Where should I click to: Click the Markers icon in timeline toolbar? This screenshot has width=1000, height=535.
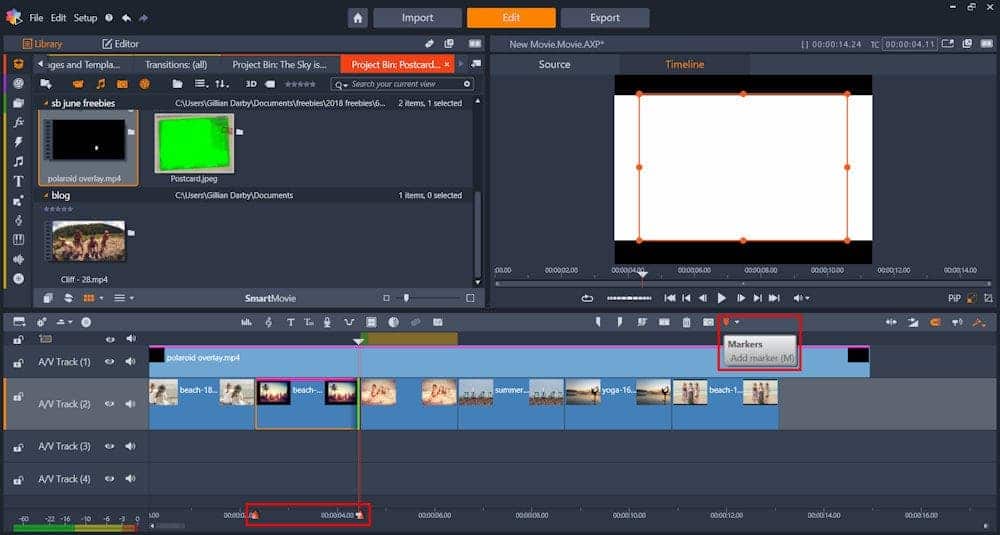click(x=725, y=322)
